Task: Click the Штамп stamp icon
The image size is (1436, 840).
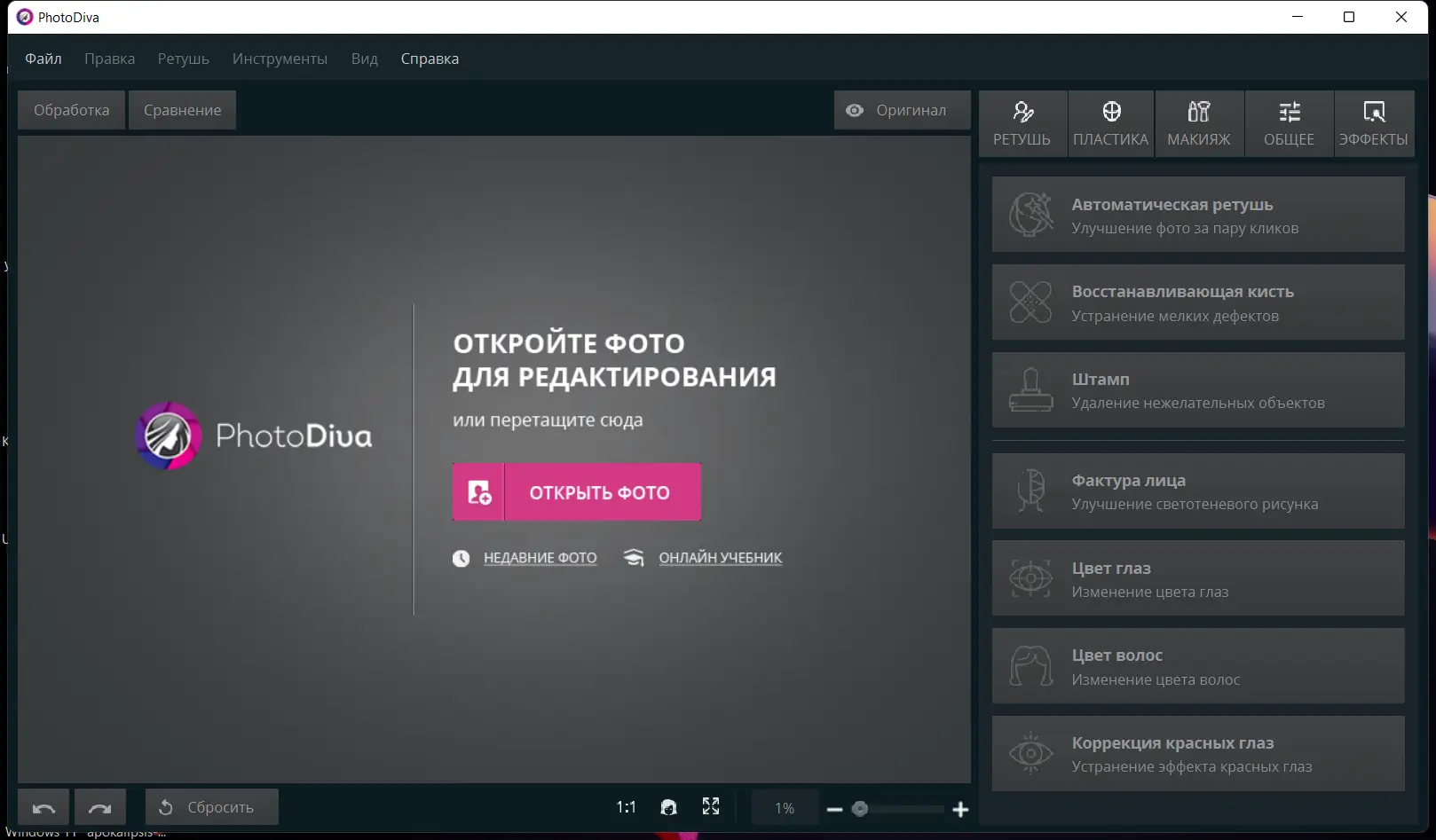Action: 1031,390
